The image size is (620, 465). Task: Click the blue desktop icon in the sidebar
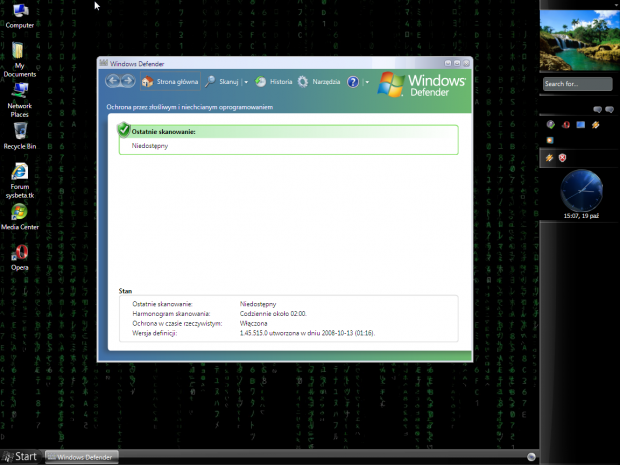pos(580,125)
